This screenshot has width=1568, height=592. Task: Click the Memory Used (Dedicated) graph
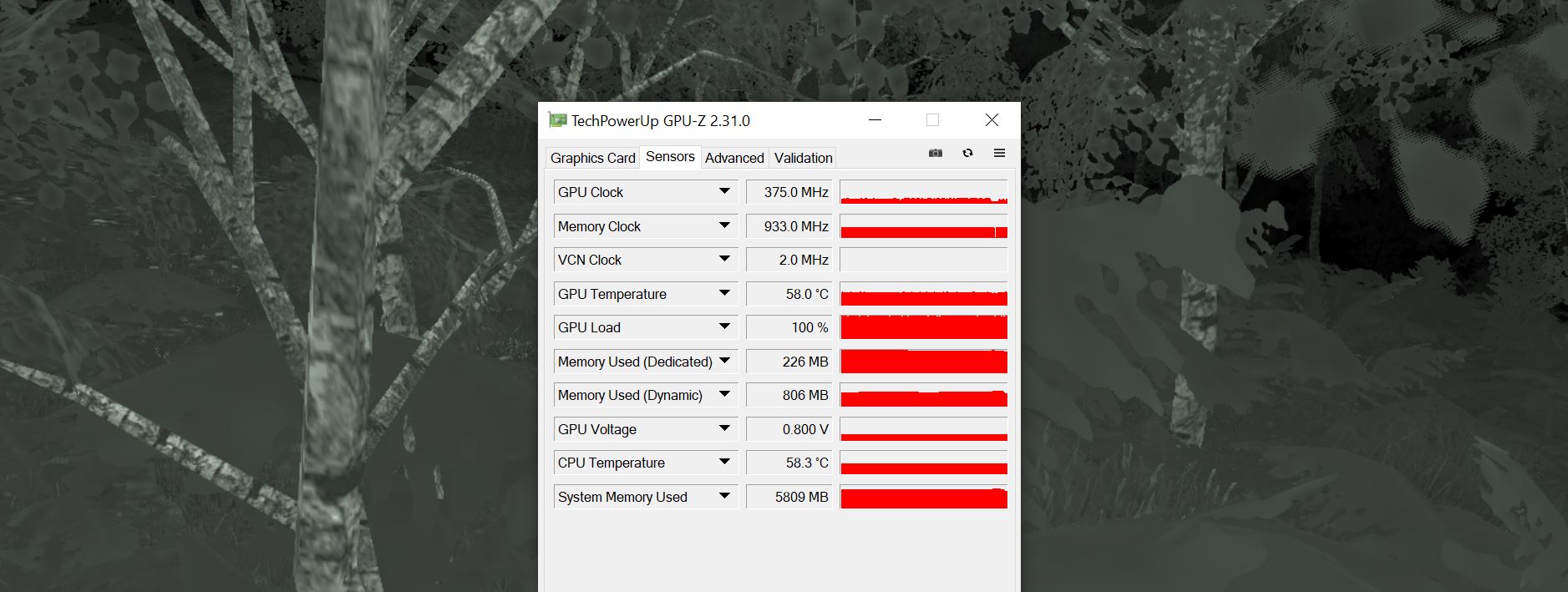[924, 362]
